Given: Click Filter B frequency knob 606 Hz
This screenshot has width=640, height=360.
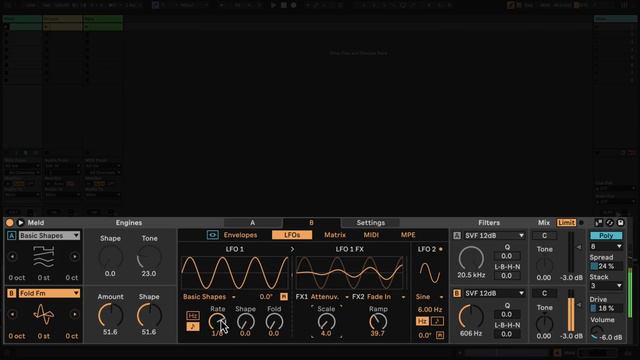Looking at the screenshot, I should coord(471,316).
